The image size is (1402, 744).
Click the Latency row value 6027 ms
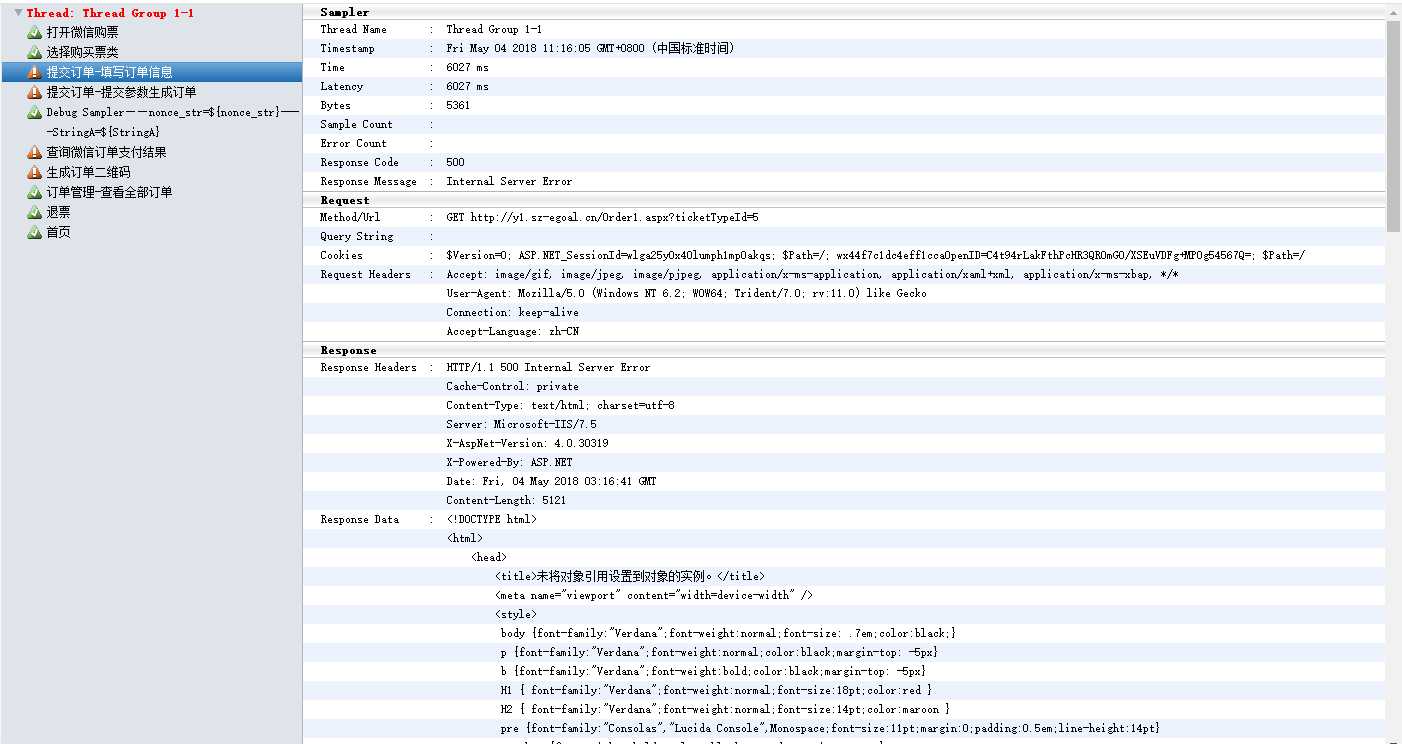click(467, 86)
